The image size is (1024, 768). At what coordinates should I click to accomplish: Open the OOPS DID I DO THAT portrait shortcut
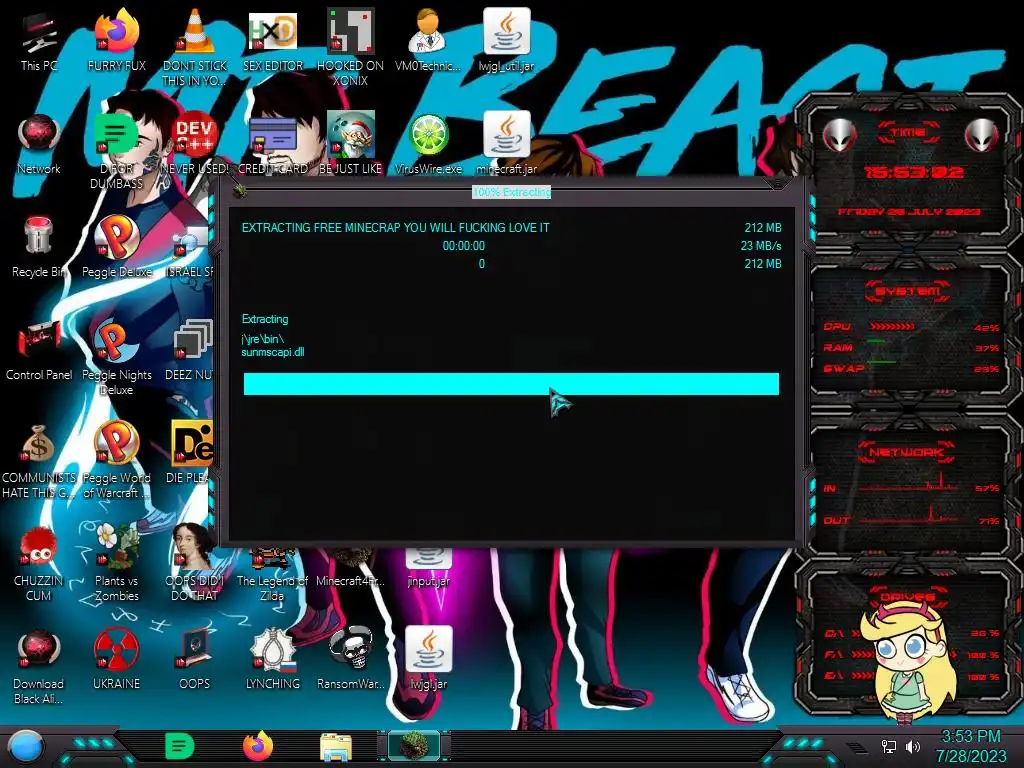coord(195,563)
